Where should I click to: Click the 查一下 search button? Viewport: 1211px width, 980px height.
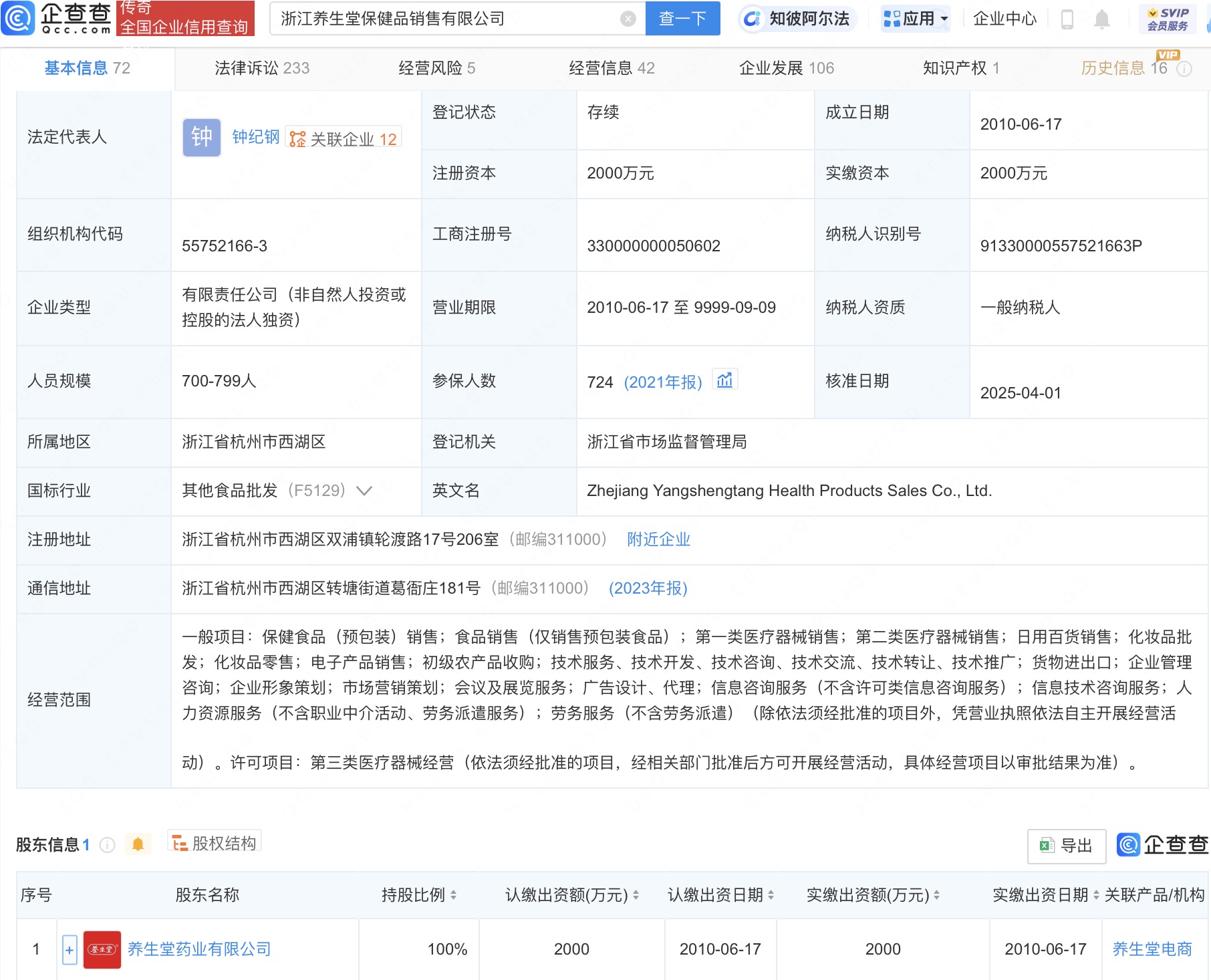pyautogui.click(x=682, y=19)
